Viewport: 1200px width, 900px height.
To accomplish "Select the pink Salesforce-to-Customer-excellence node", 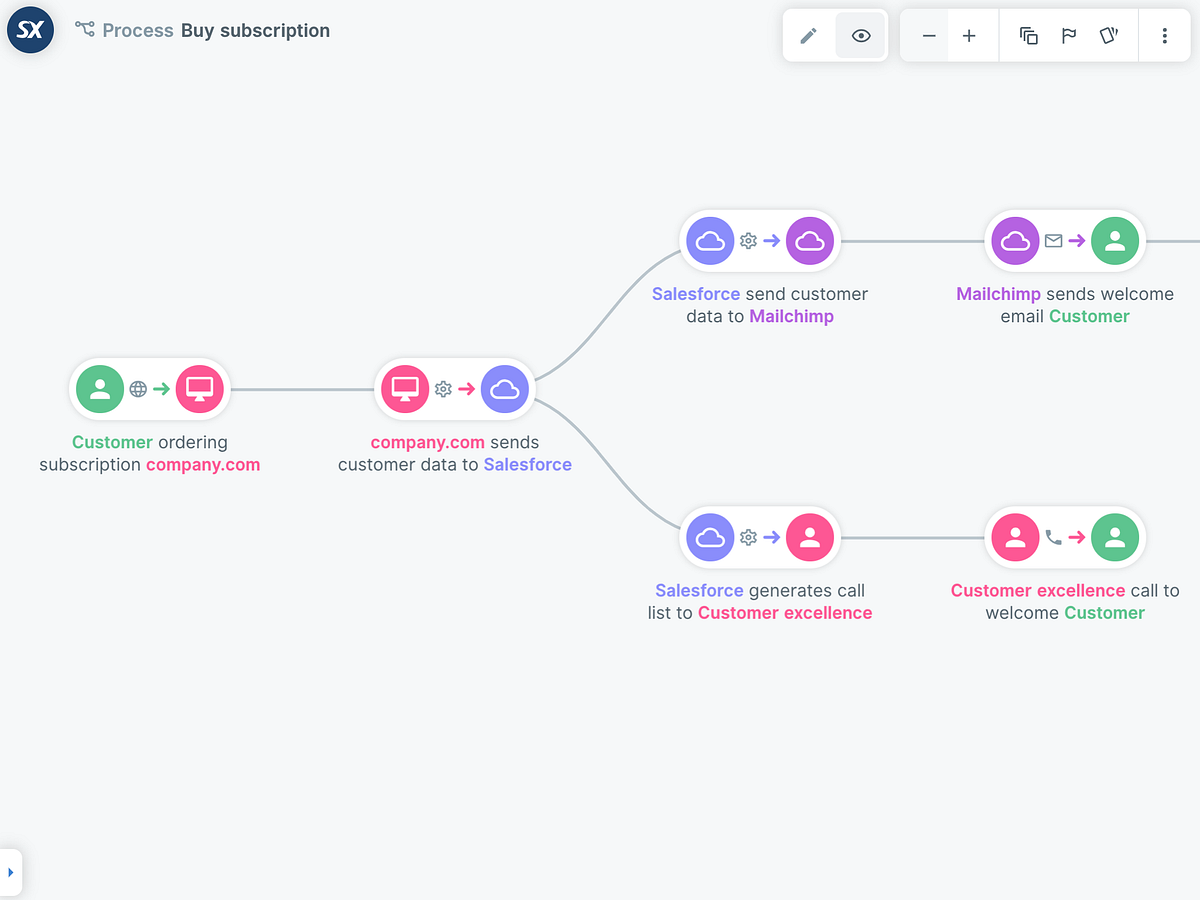I will [760, 537].
